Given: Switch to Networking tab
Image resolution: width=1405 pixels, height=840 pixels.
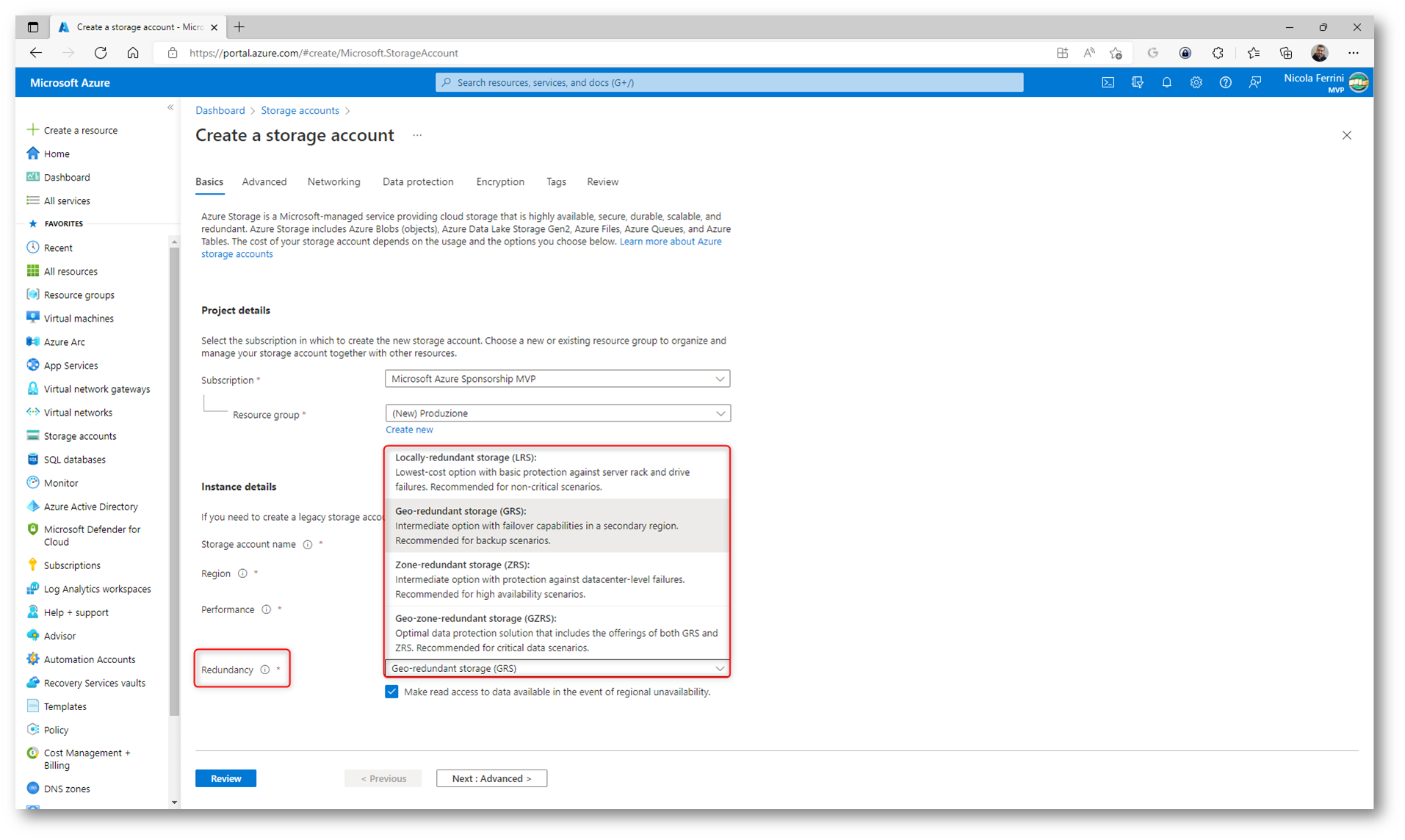Looking at the screenshot, I should [x=333, y=181].
